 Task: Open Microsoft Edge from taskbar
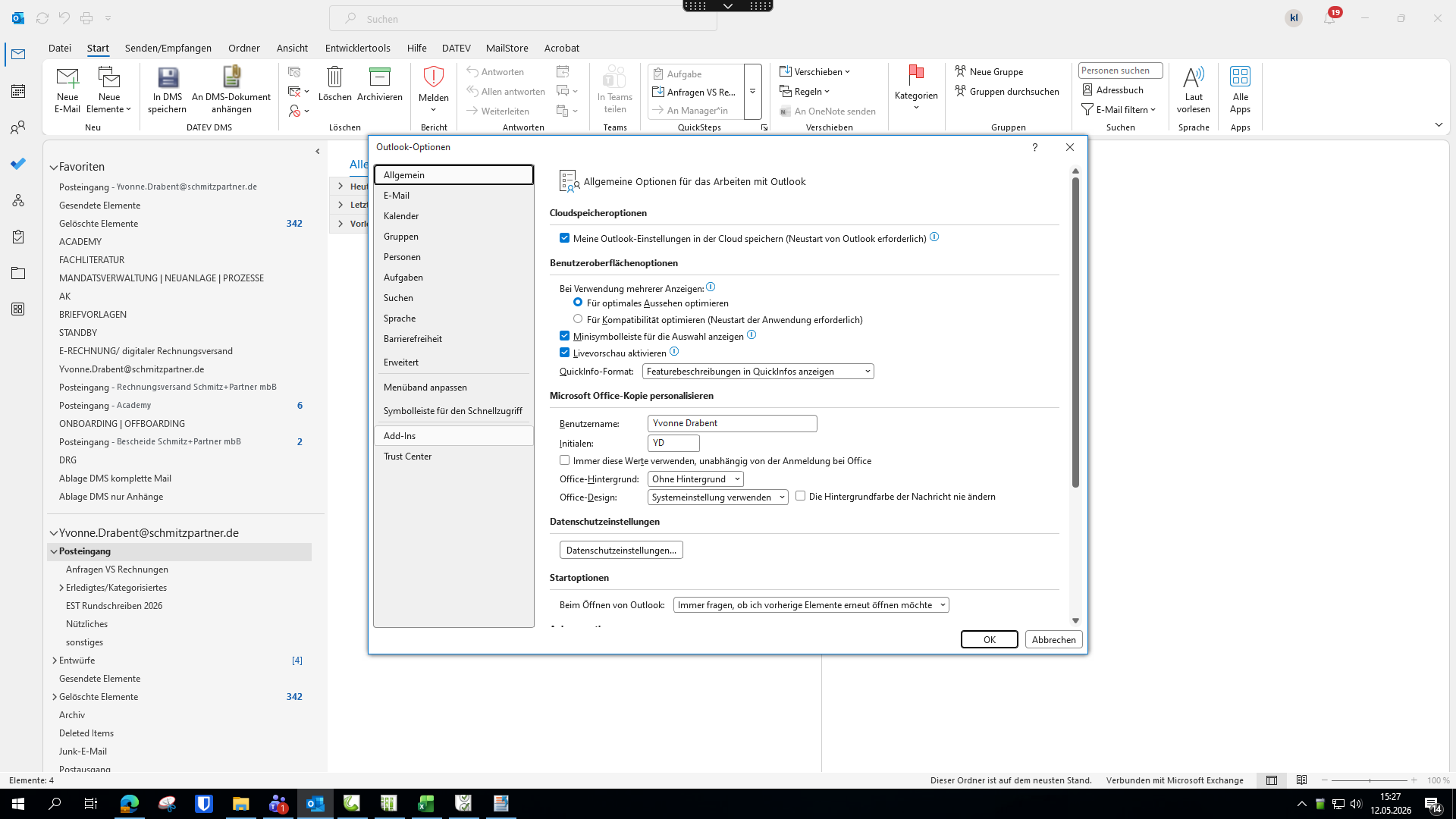pyautogui.click(x=130, y=804)
